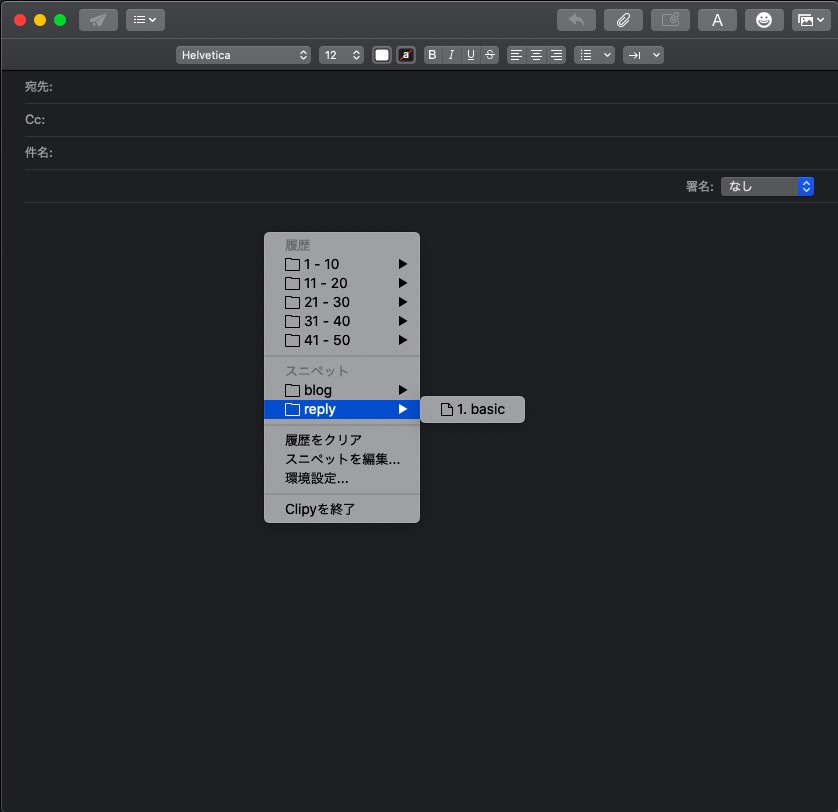Viewport: 838px width, 812px height.
Task: Open the text background color swatch
Action: 406,55
